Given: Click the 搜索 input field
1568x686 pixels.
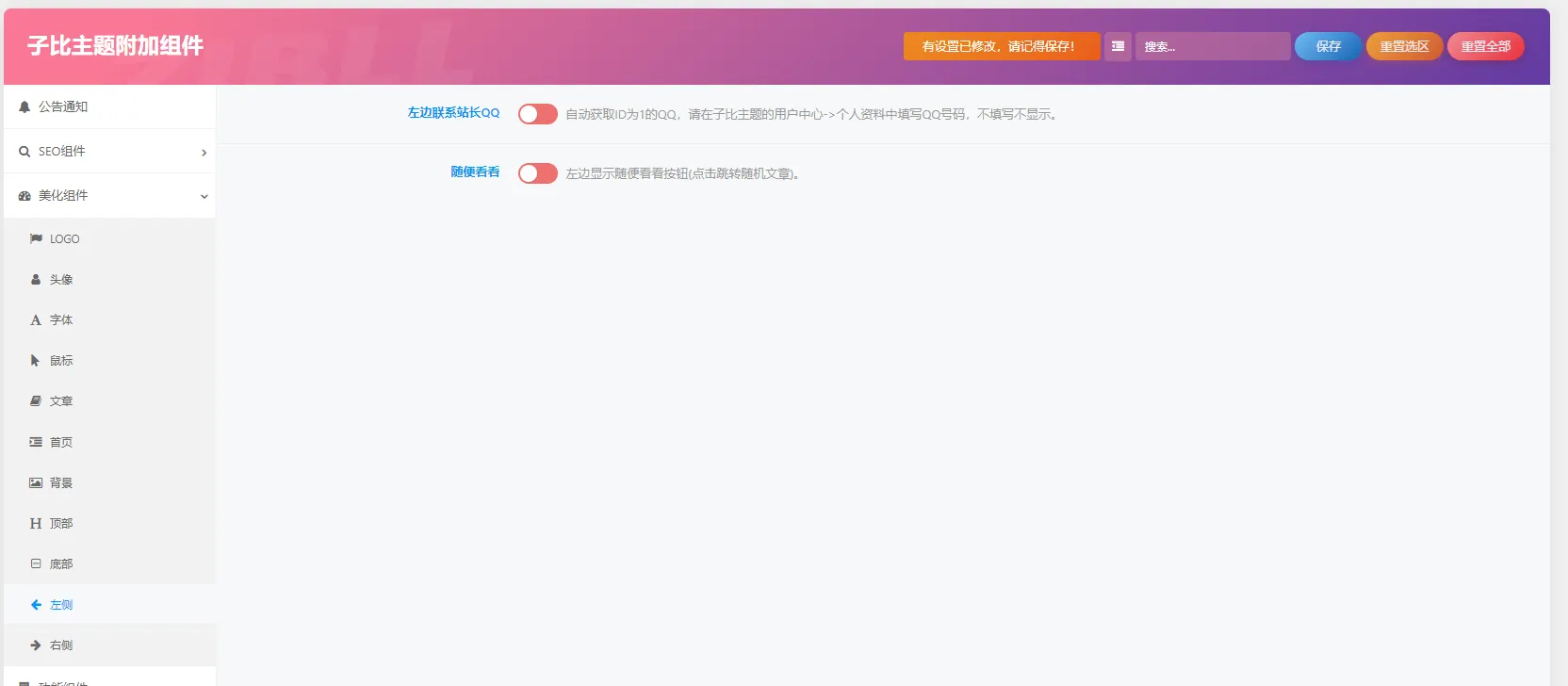Looking at the screenshot, I should (1213, 46).
